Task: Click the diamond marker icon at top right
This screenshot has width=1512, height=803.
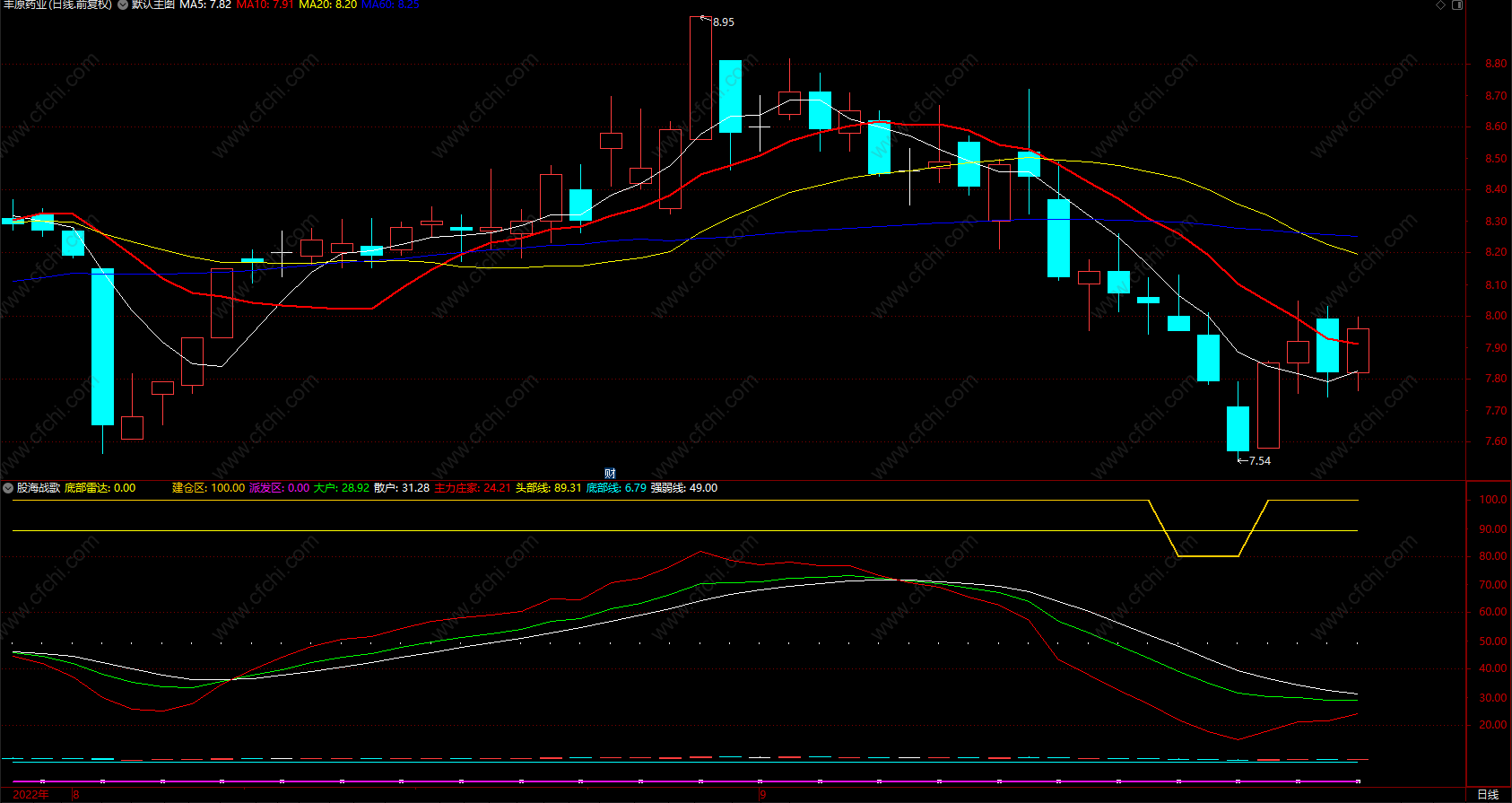Action: pyautogui.click(x=1441, y=4)
